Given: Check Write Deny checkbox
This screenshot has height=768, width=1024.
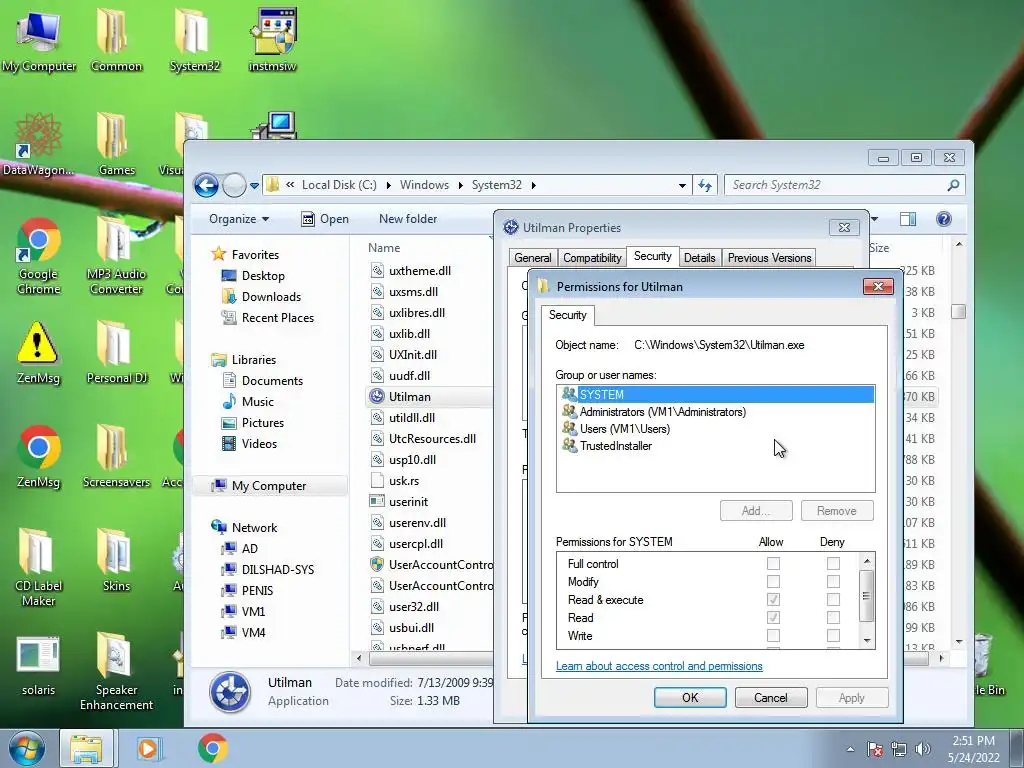Looking at the screenshot, I should tap(833, 635).
